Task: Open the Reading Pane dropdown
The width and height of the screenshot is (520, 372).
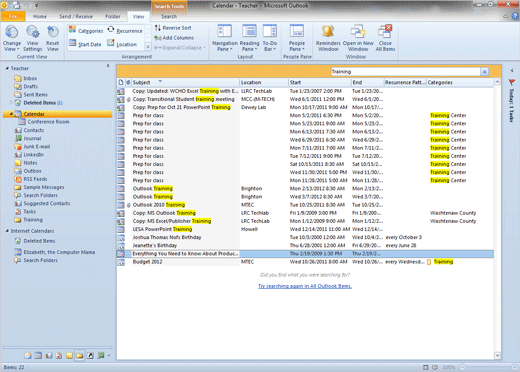Action: 249,39
